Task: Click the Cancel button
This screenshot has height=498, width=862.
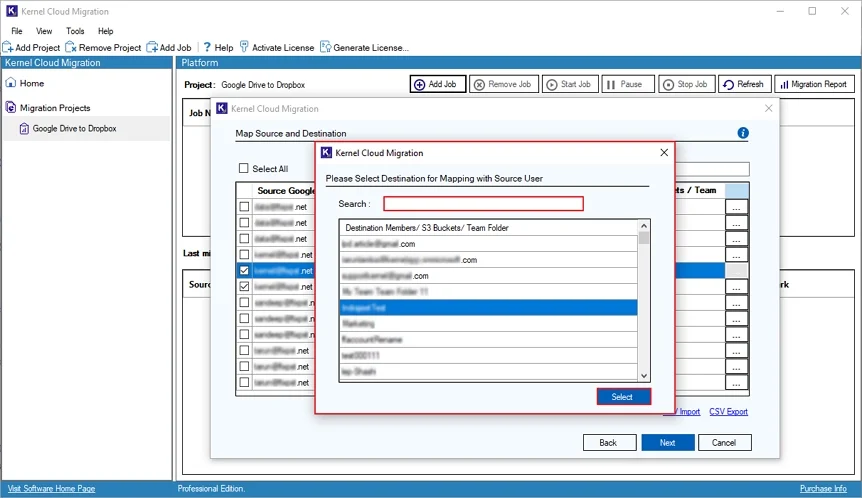Action: pyautogui.click(x=724, y=442)
